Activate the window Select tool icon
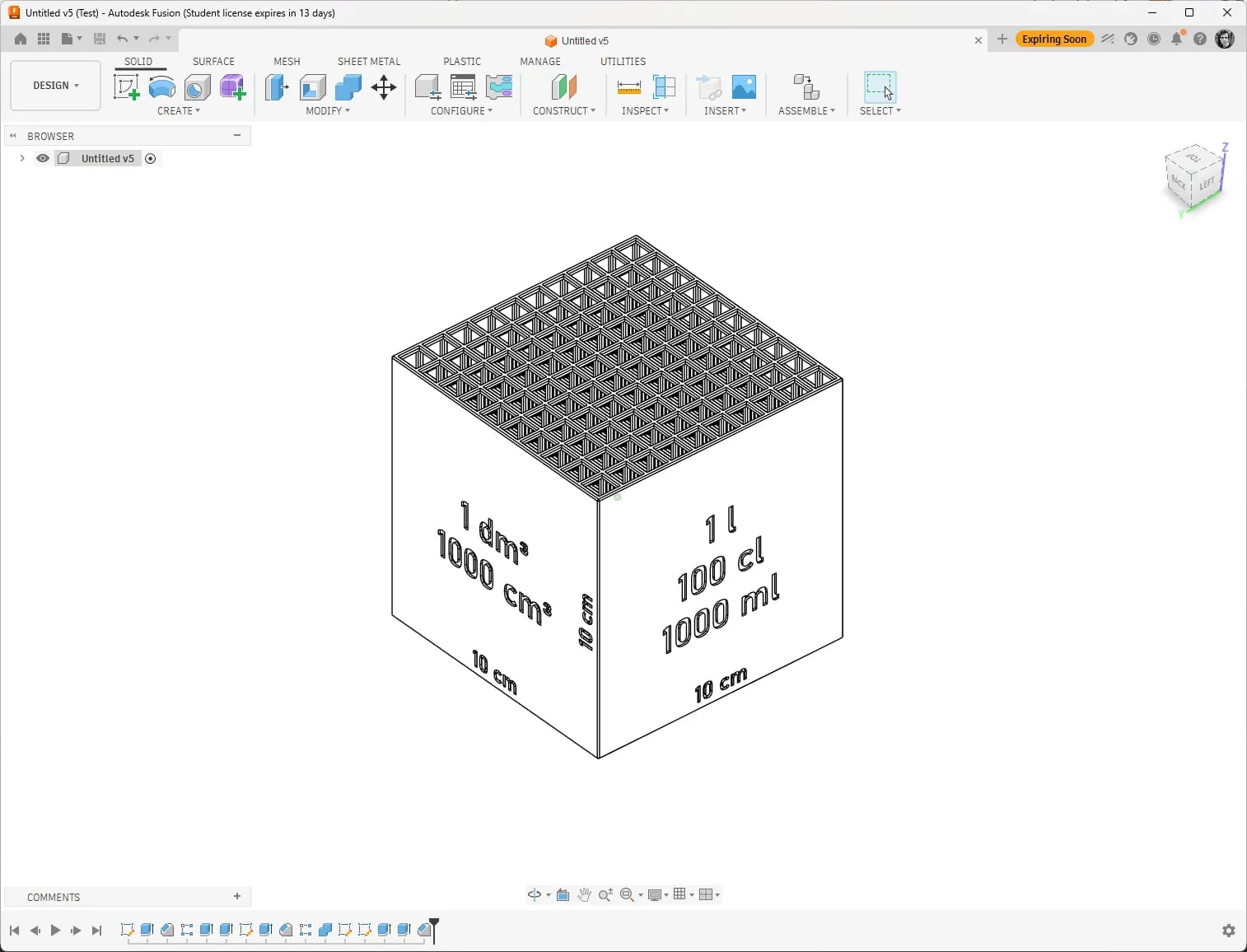 [880, 86]
